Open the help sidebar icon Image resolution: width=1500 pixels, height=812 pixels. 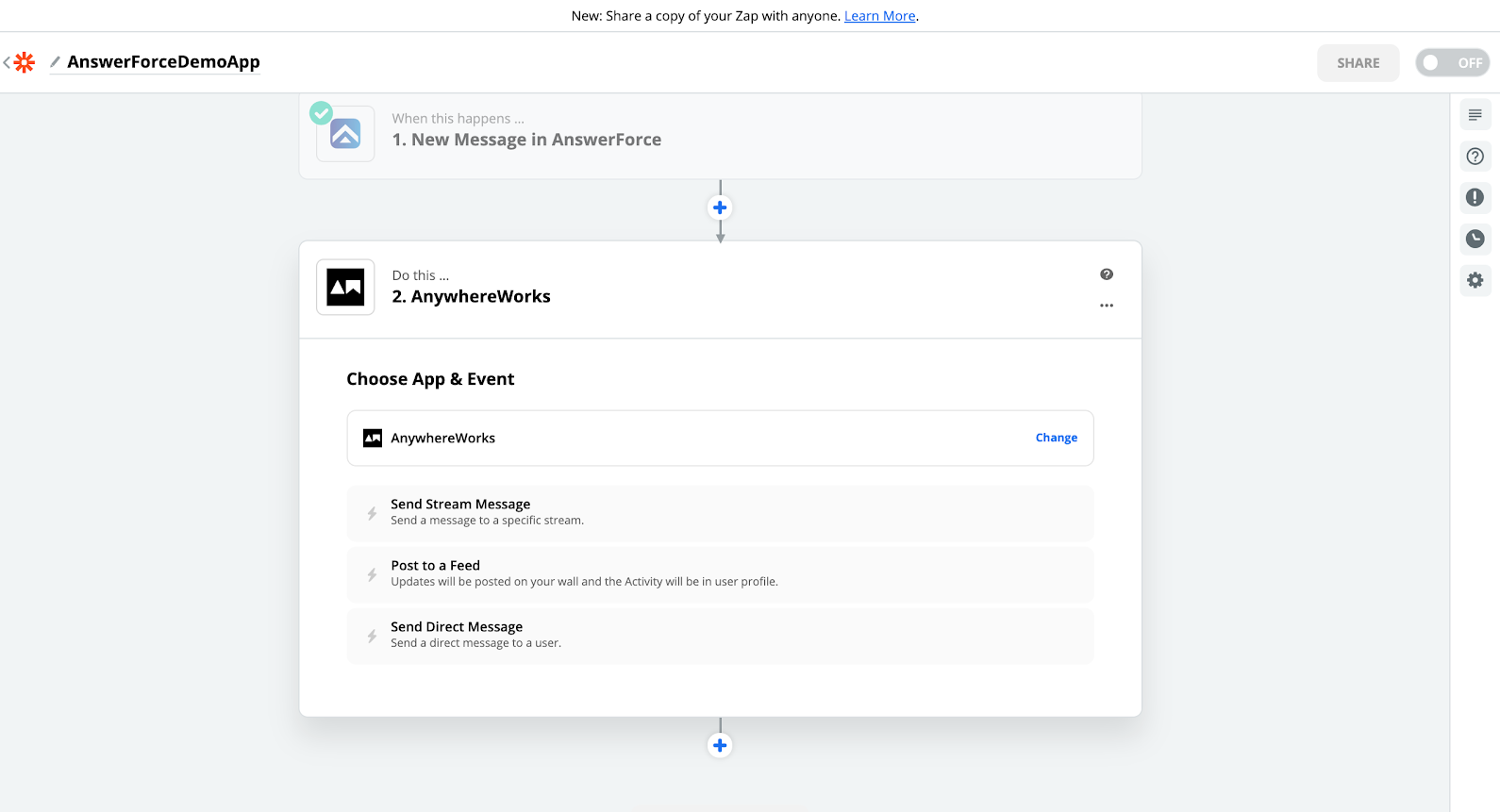(x=1475, y=157)
